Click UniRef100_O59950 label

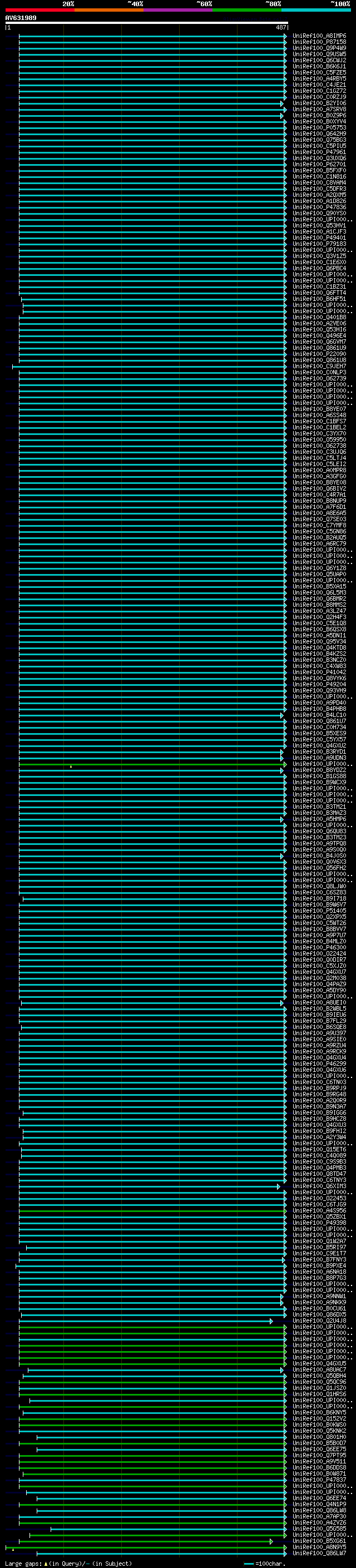[319, 439]
